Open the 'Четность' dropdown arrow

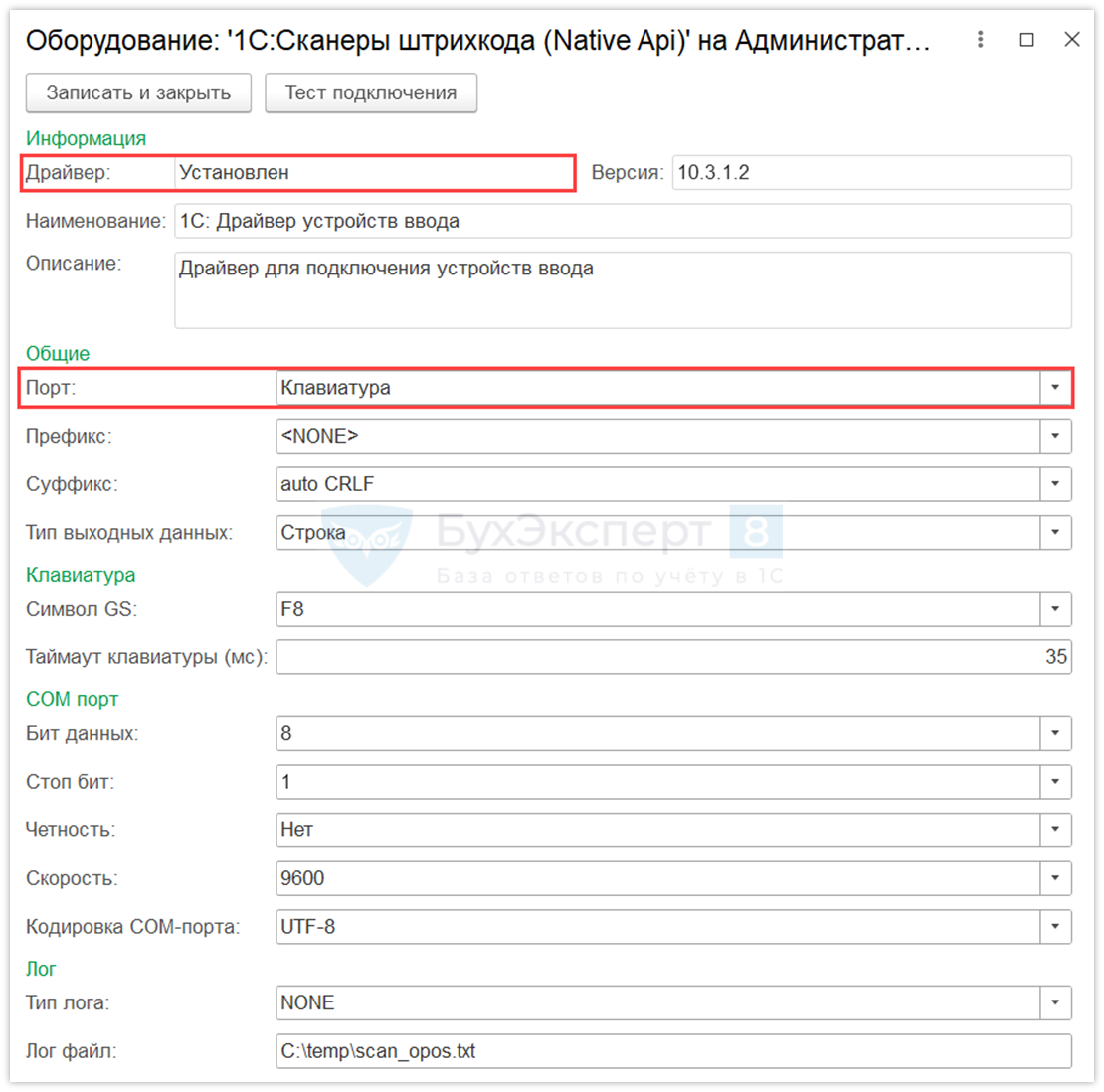point(1055,830)
